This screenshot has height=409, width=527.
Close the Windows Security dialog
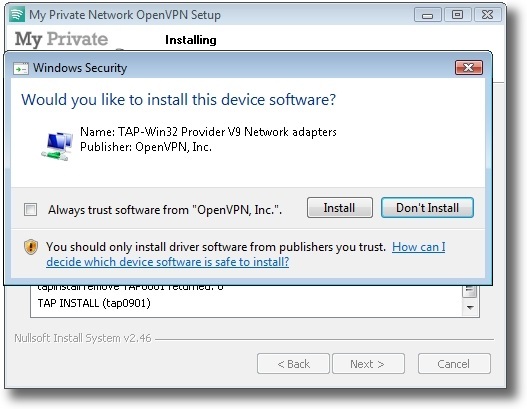tap(469, 68)
